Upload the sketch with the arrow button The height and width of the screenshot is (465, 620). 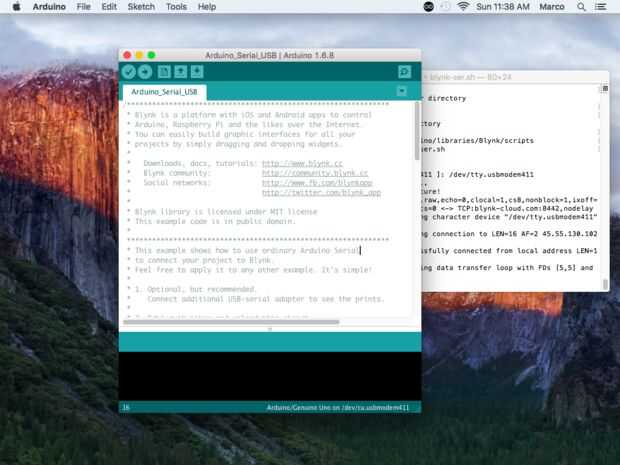click(x=145, y=72)
